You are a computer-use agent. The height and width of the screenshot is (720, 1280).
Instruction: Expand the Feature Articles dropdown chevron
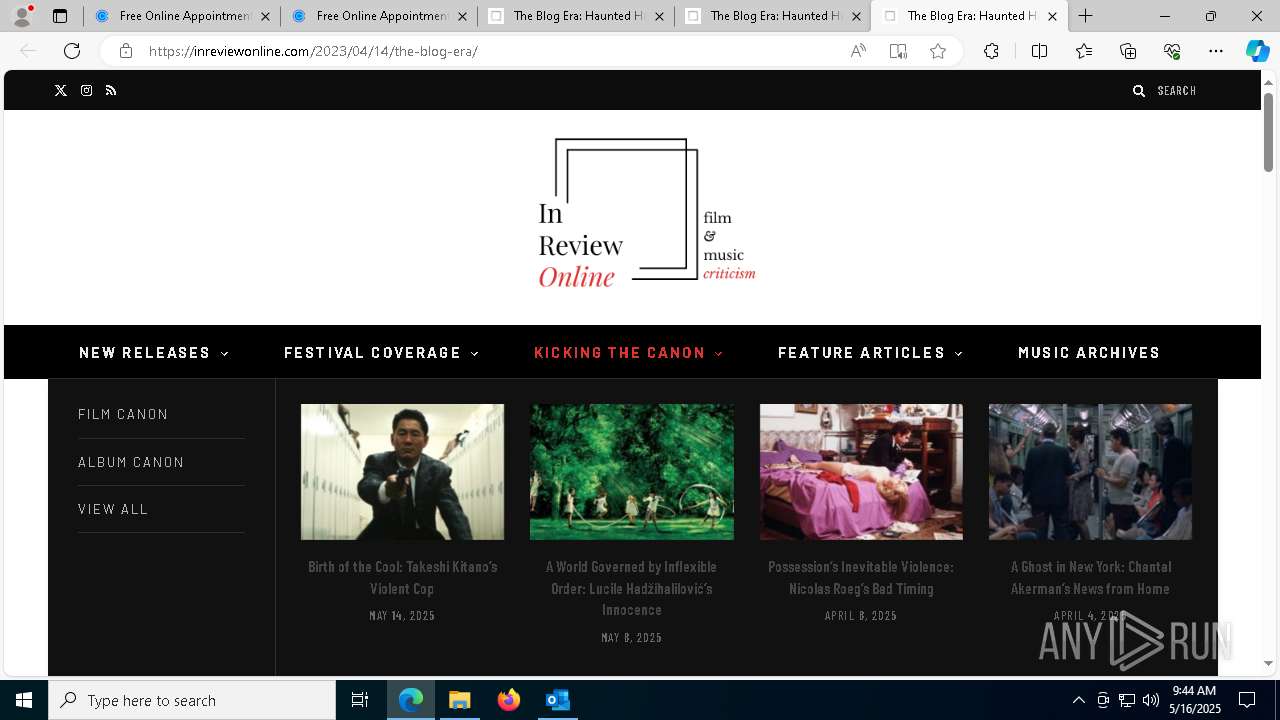[959, 353]
